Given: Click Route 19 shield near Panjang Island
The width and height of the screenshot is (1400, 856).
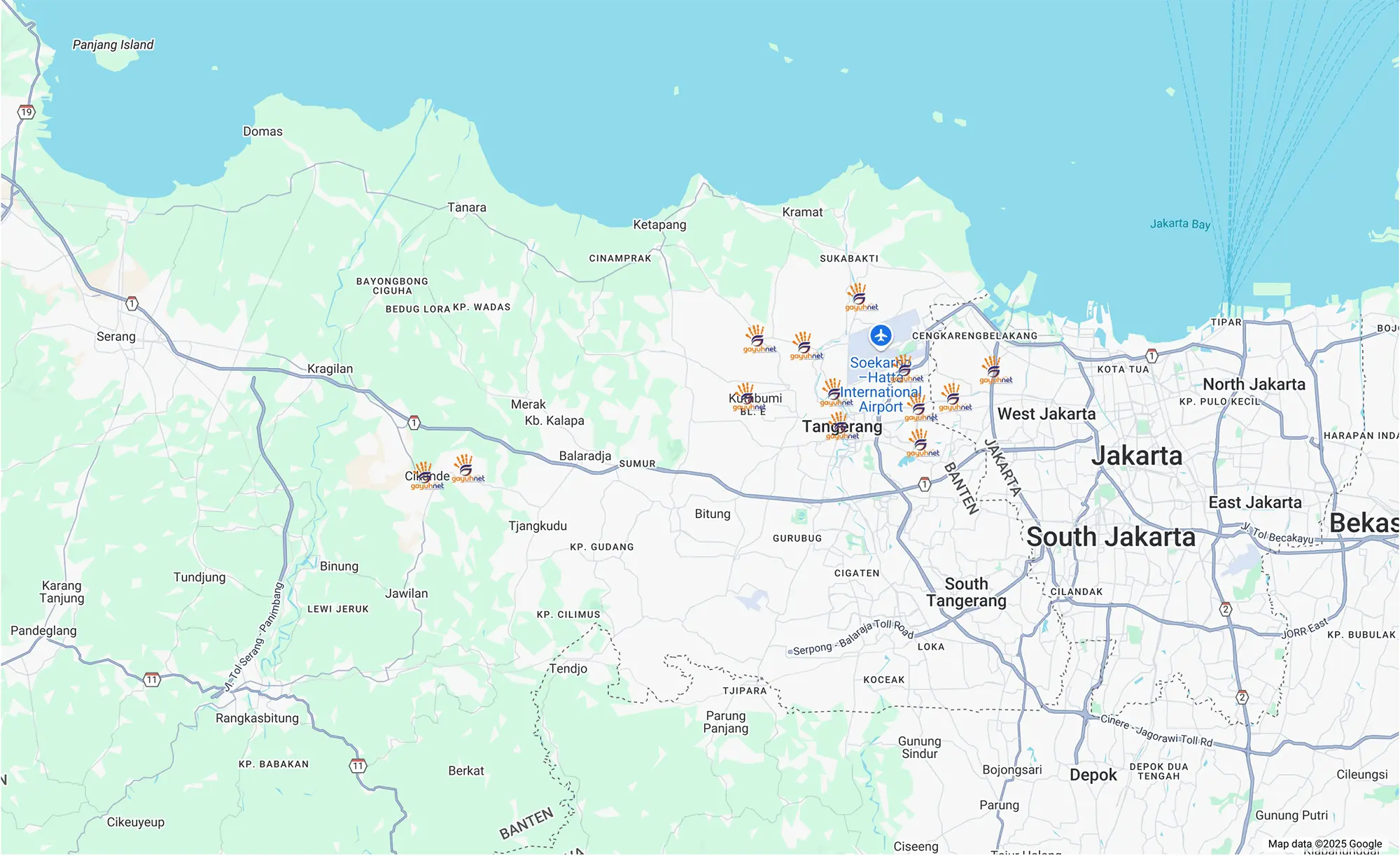Looking at the screenshot, I should (x=27, y=112).
